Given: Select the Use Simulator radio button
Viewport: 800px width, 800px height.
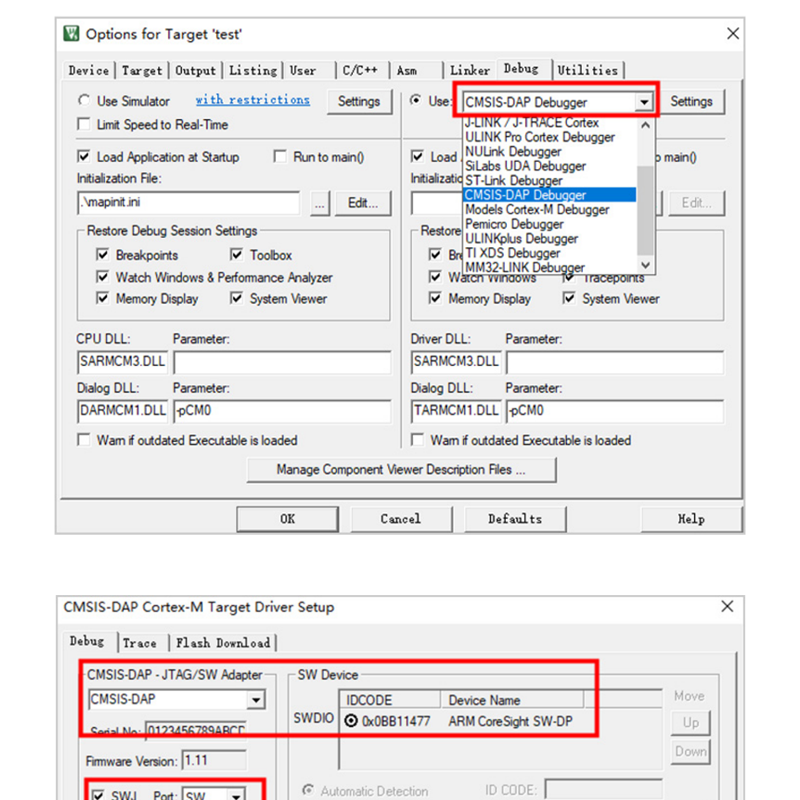Looking at the screenshot, I should pos(84,101).
